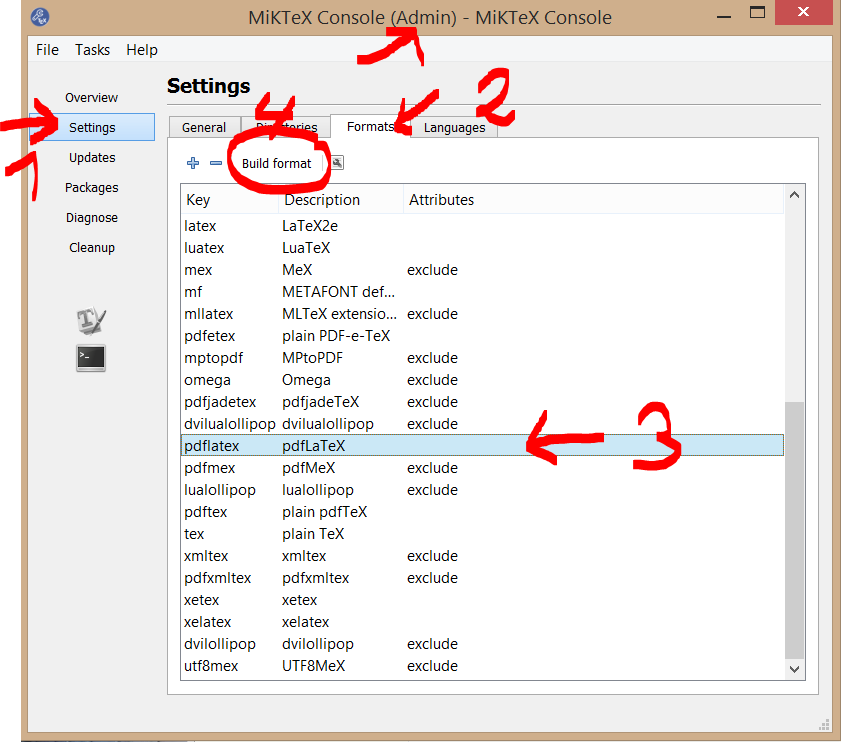841x742 pixels.
Task: Close the MiKTeX Console window
Action: (803, 12)
